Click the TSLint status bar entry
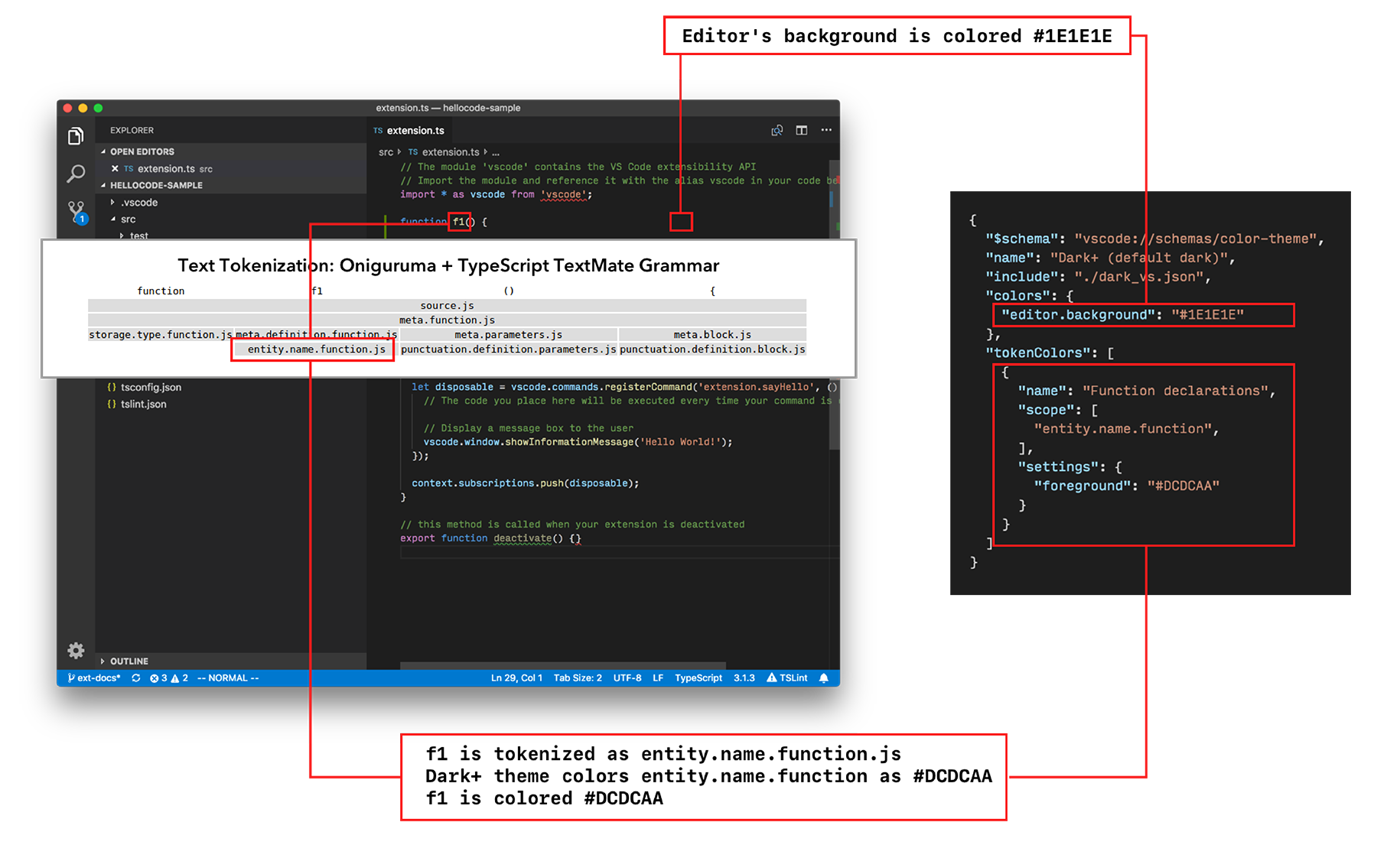This screenshot has height=845, width=1400. tap(787, 678)
